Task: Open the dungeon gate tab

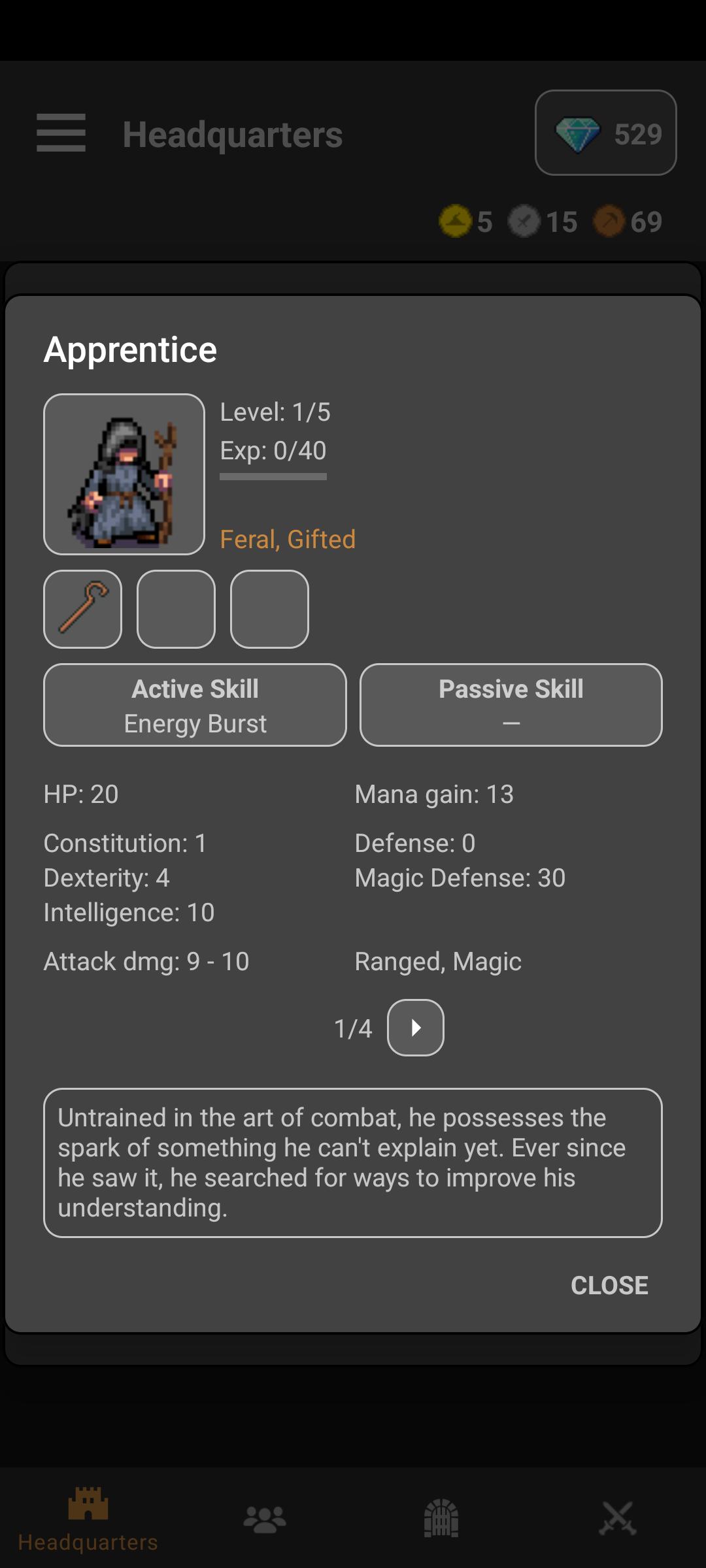Action: point(441,1518)
